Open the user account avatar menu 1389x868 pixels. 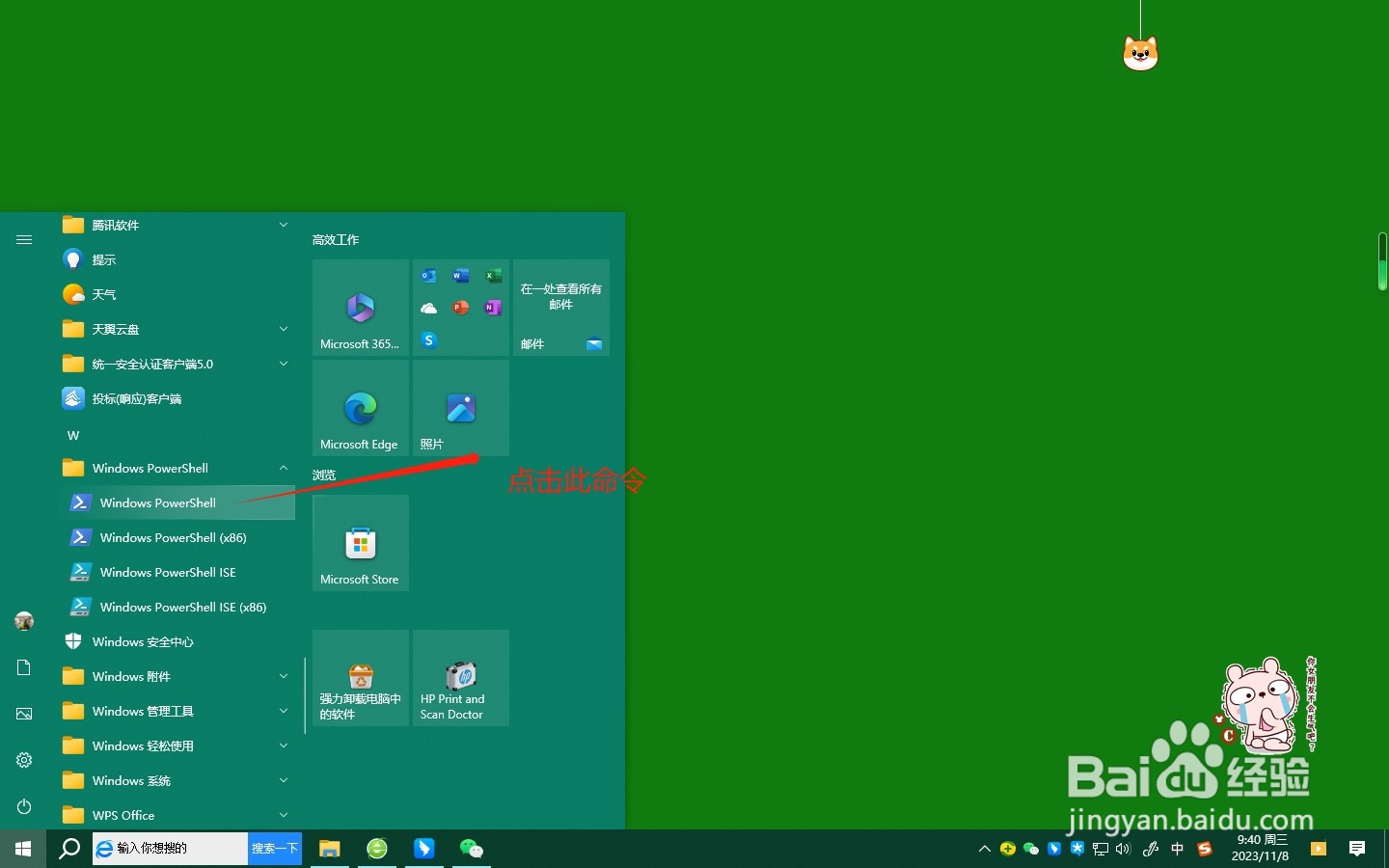(x=24, y=621)
